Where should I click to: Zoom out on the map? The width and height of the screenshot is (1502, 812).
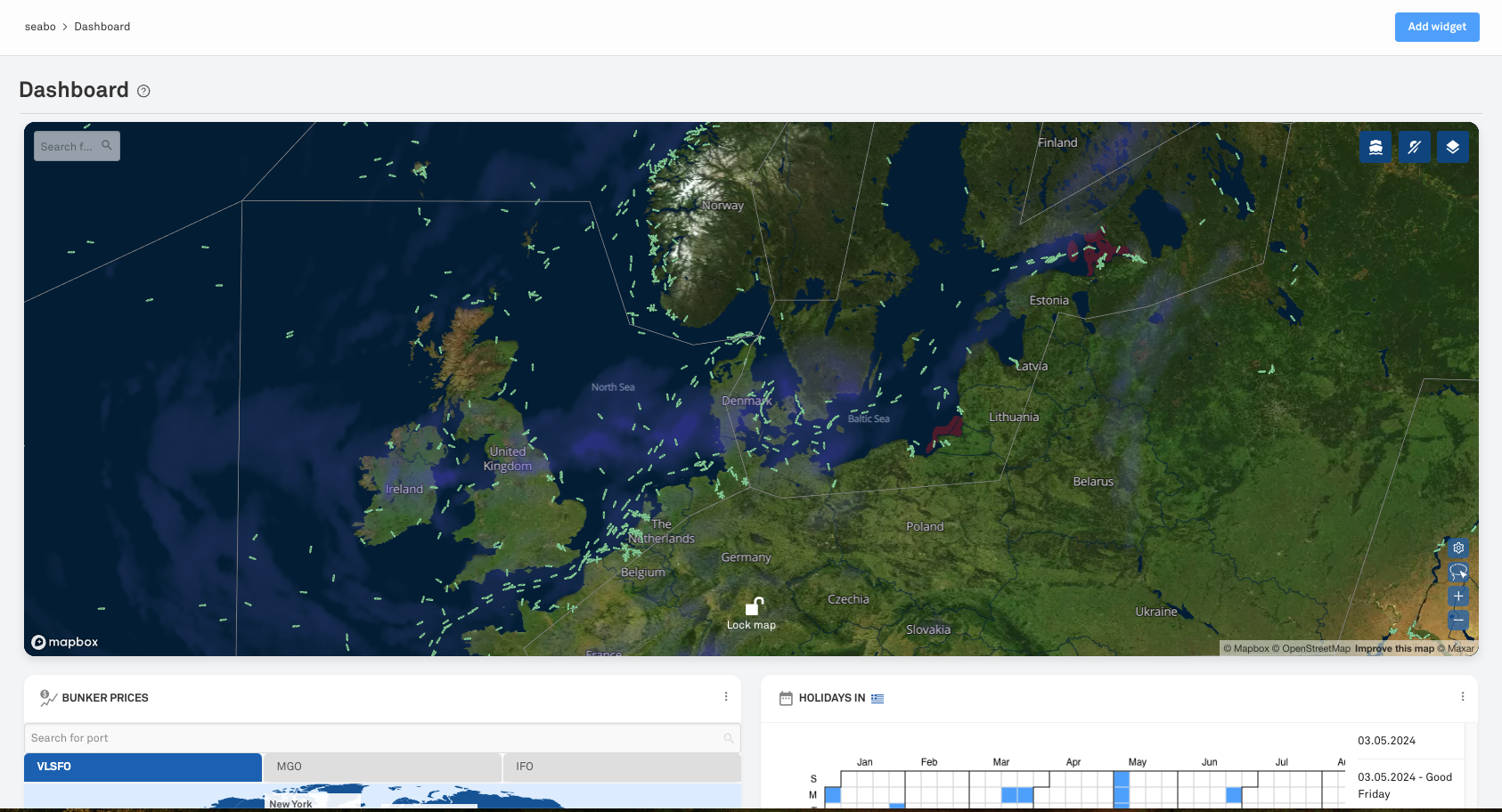coord(1458,620)
